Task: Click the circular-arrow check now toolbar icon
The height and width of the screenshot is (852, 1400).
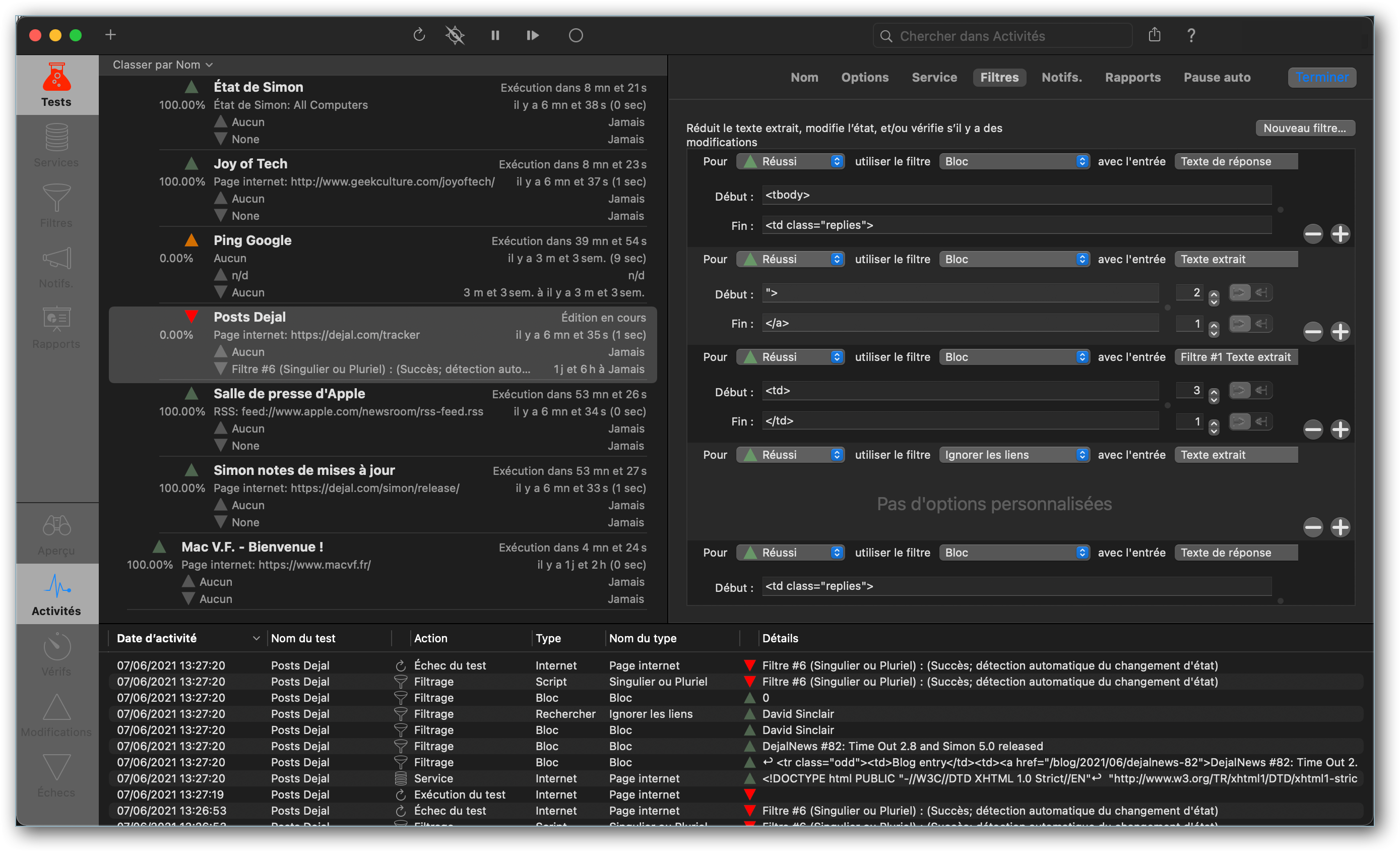Action: click(419, 35)
